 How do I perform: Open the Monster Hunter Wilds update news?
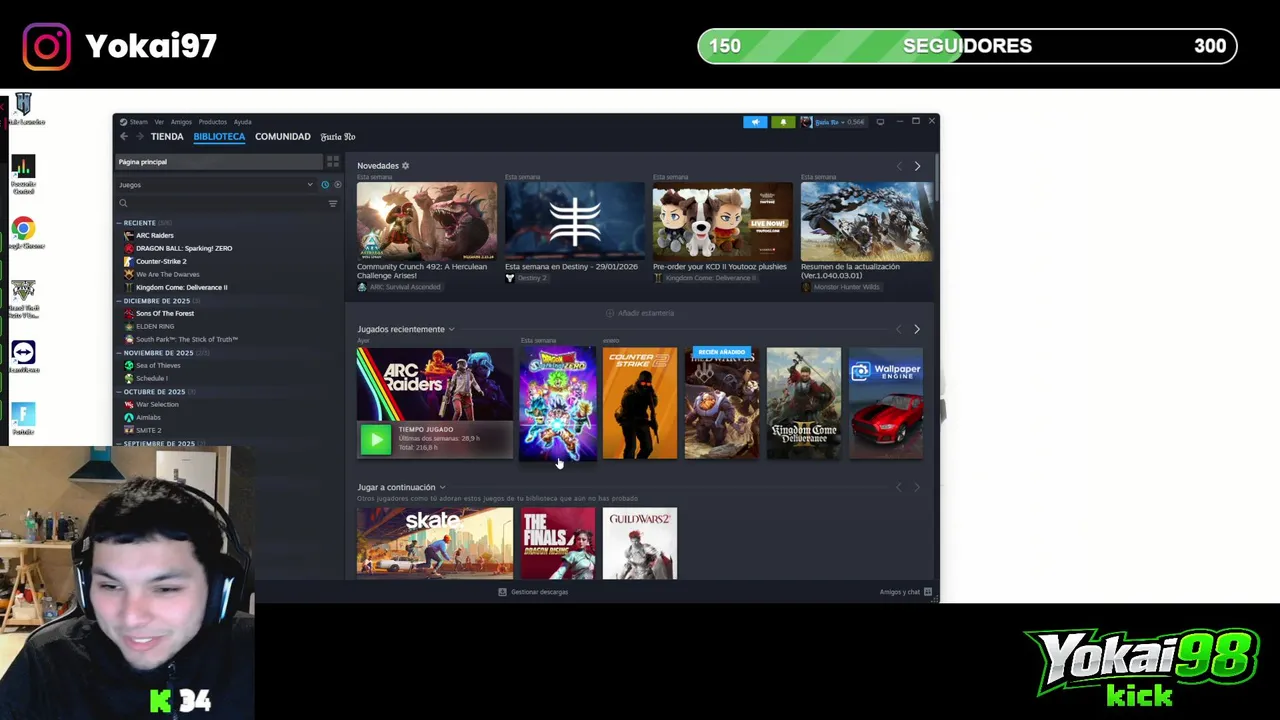(867, 222)
